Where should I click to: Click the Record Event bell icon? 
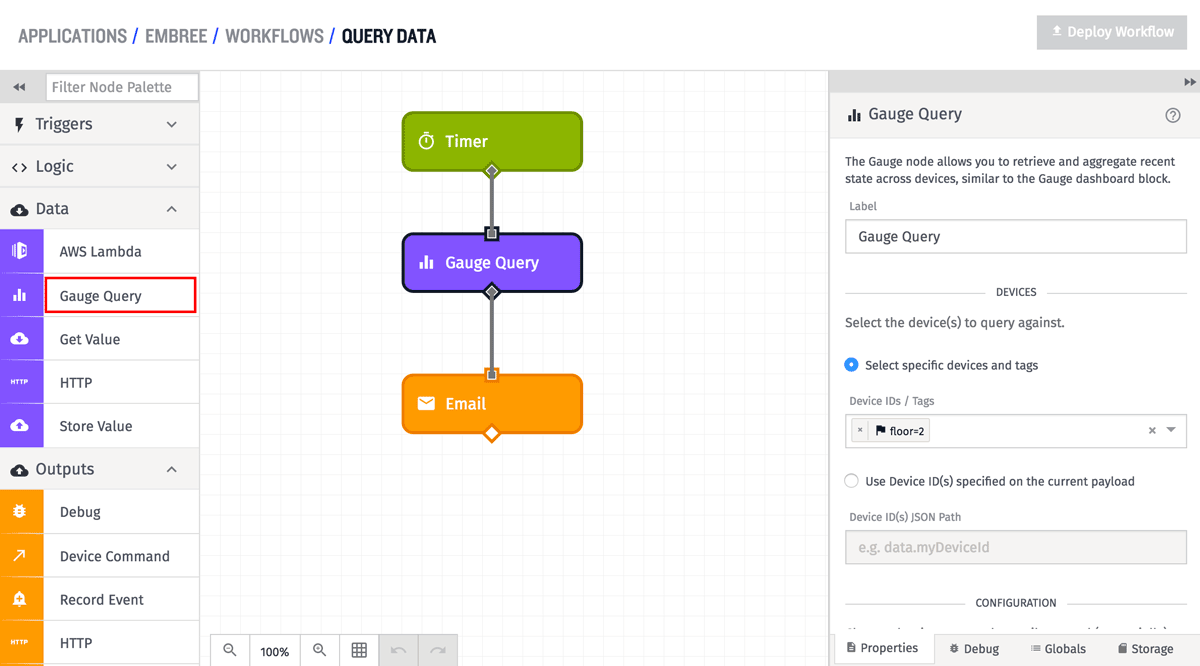[21, 599]
